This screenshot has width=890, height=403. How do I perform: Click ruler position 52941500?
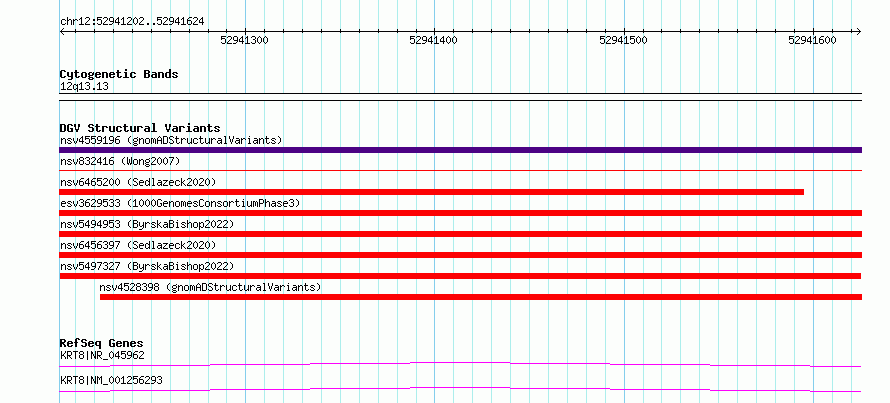(623, 41)
